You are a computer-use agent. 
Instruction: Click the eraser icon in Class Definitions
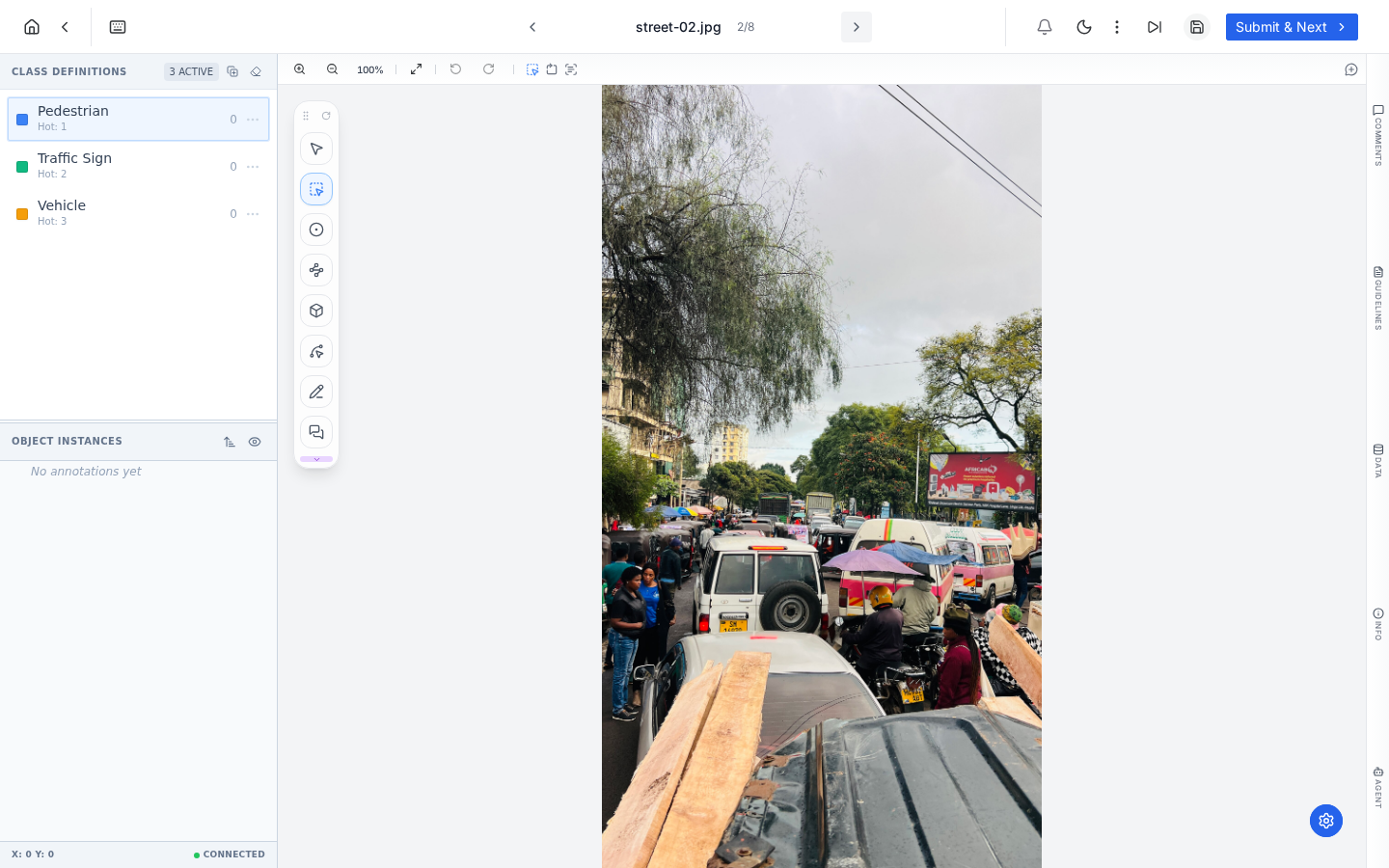(256, 71)
